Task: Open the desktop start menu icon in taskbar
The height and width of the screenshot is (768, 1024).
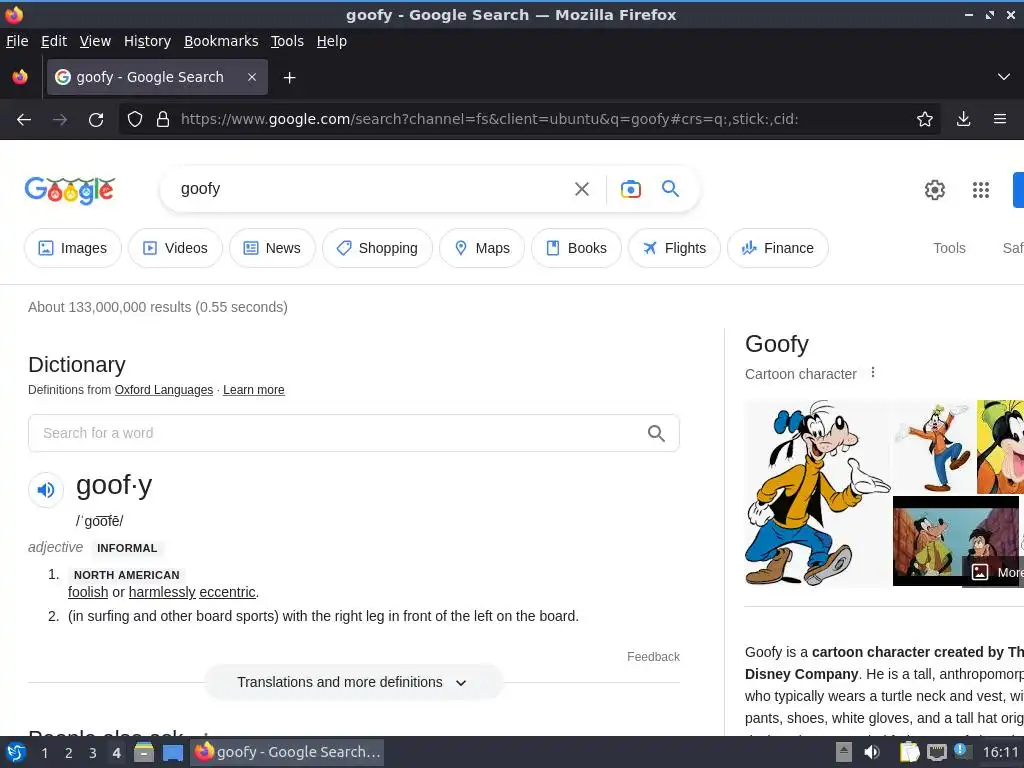Action: (x=16, y=753)
